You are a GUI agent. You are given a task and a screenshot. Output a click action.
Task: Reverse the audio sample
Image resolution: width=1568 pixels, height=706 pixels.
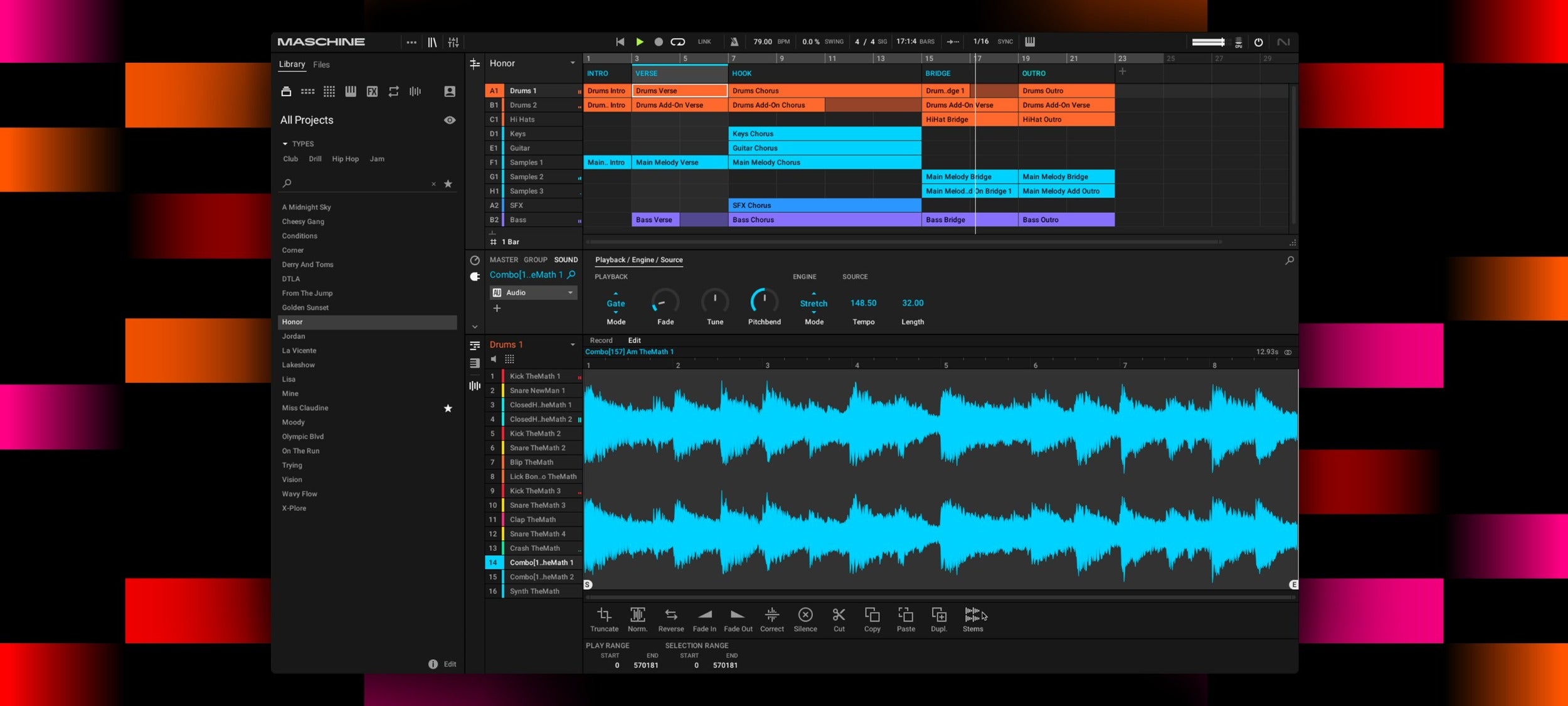670,615
